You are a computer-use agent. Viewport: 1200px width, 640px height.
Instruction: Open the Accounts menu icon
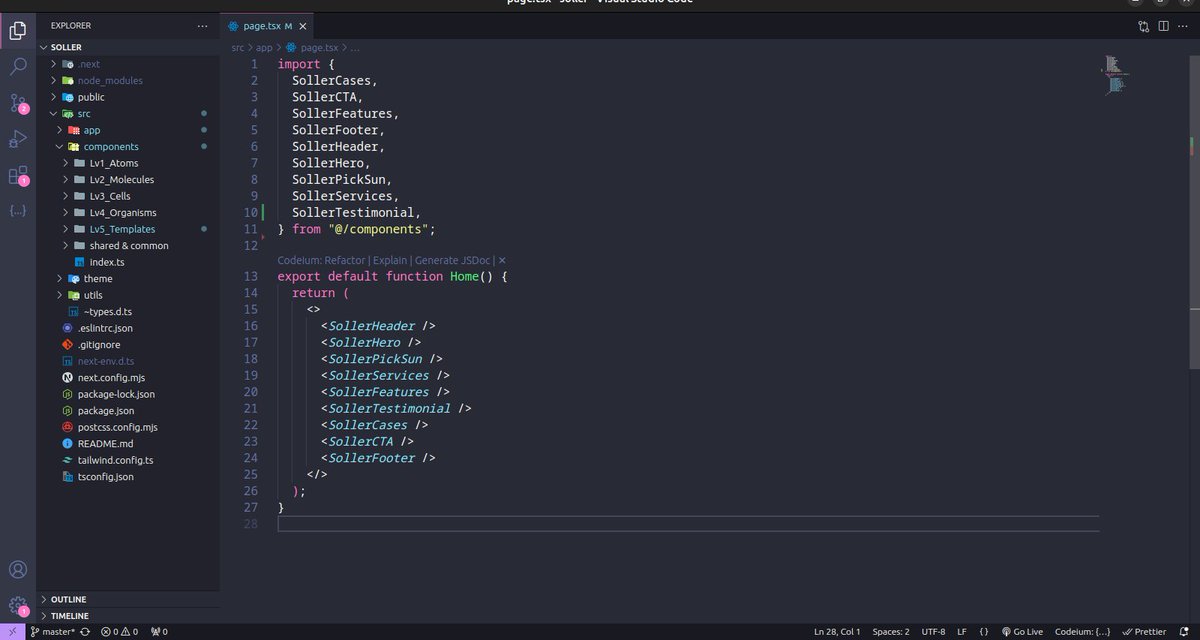pos(18,570)
